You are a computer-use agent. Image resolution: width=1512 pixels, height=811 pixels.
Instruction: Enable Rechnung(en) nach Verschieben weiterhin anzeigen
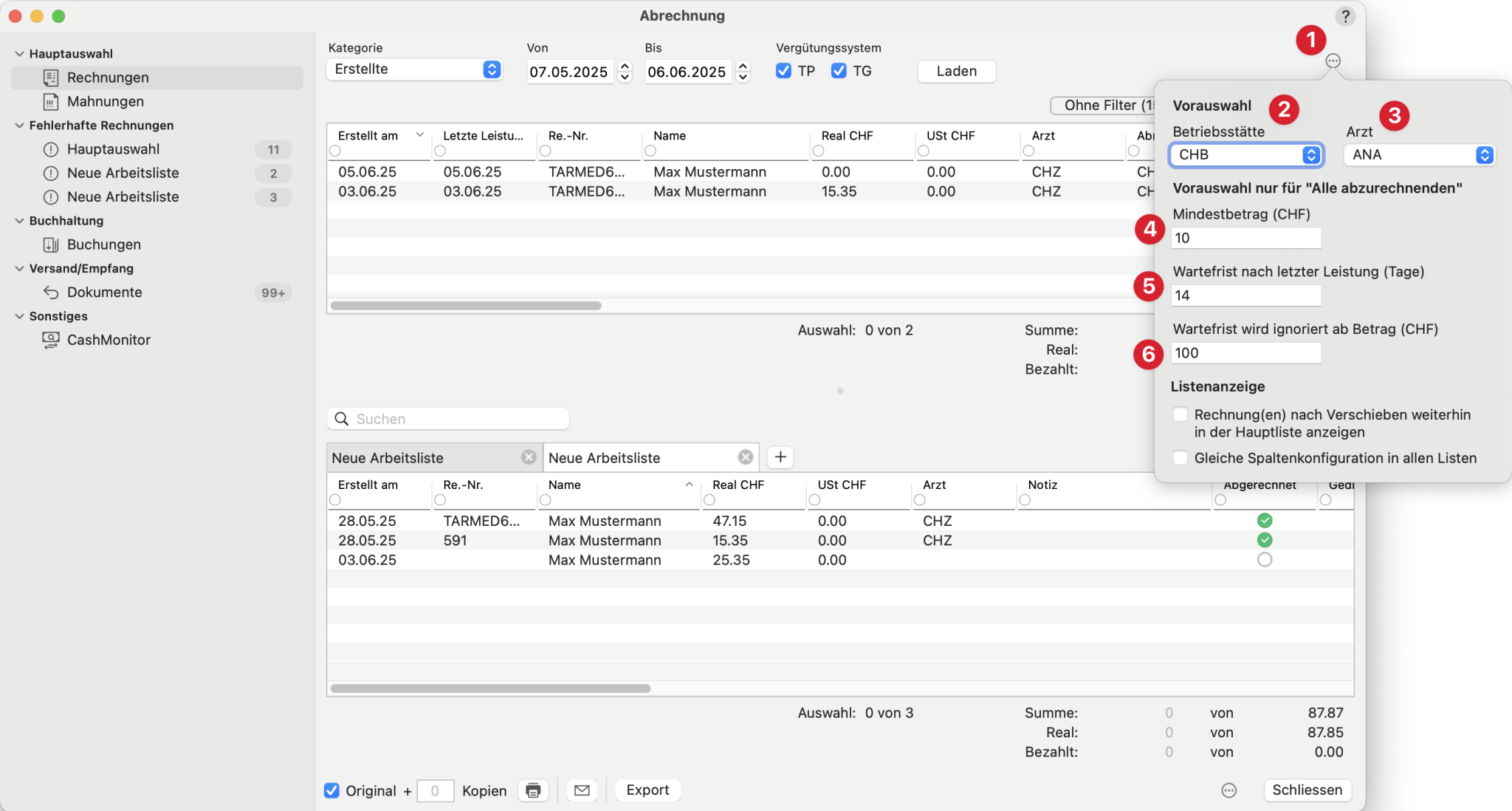tap(1181, 414)
